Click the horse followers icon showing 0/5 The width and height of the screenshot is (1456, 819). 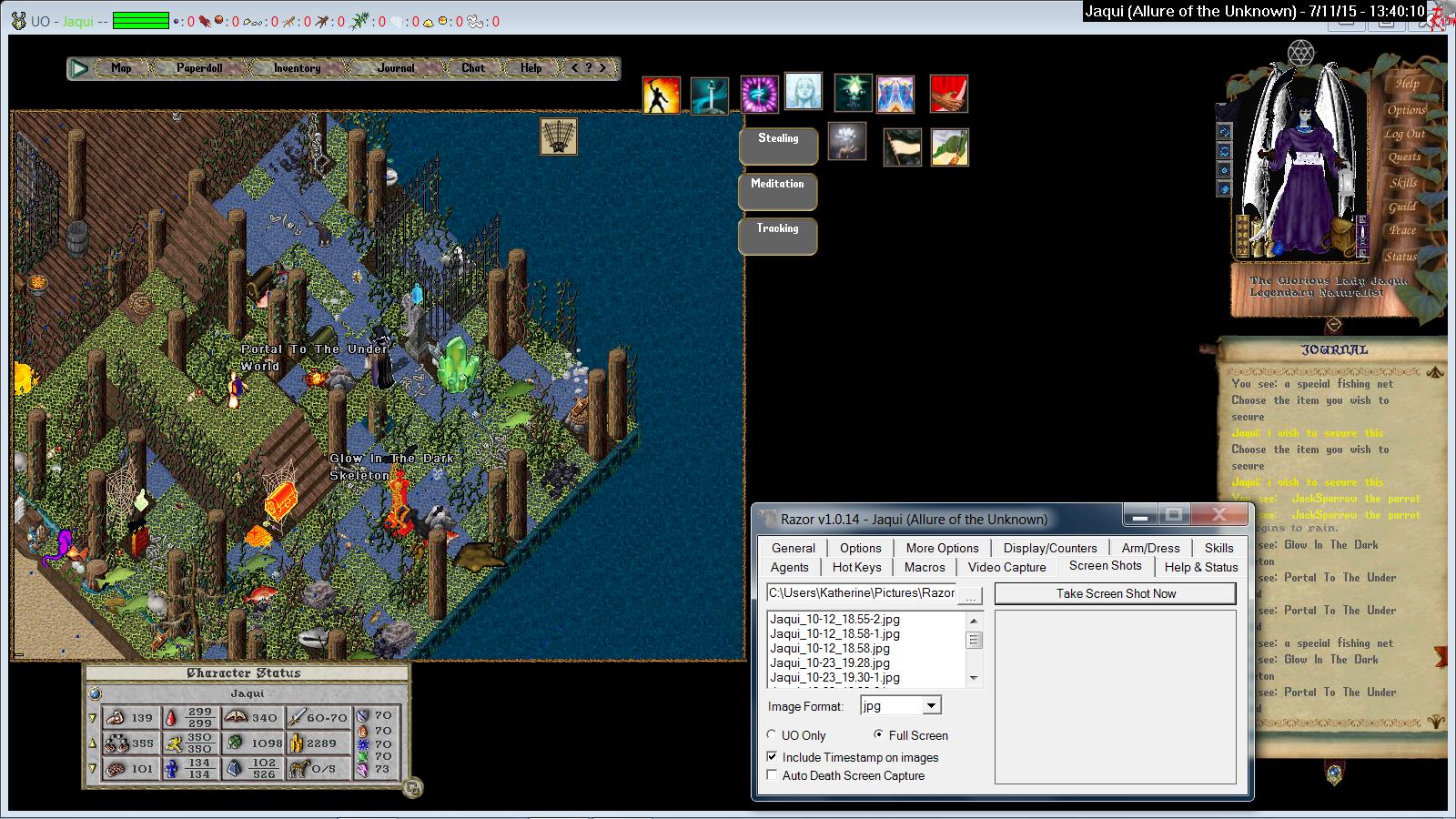(x=300, y=769)
